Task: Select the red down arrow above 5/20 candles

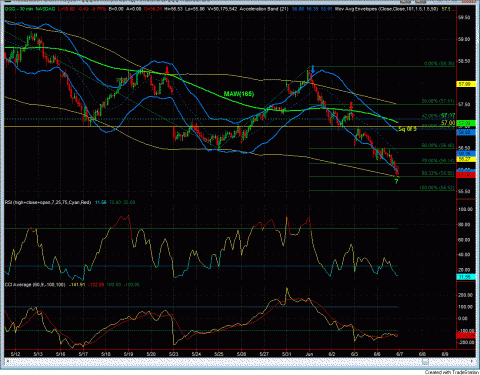Action: pyautogui.click(x=167, y=70)
